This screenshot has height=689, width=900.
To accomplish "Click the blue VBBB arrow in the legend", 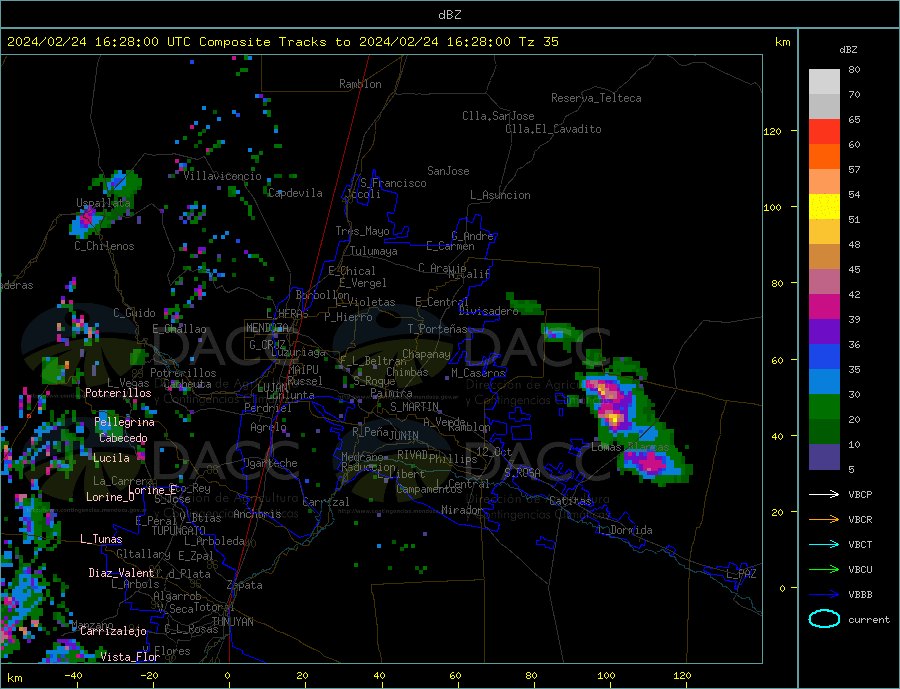I will 824,594.
